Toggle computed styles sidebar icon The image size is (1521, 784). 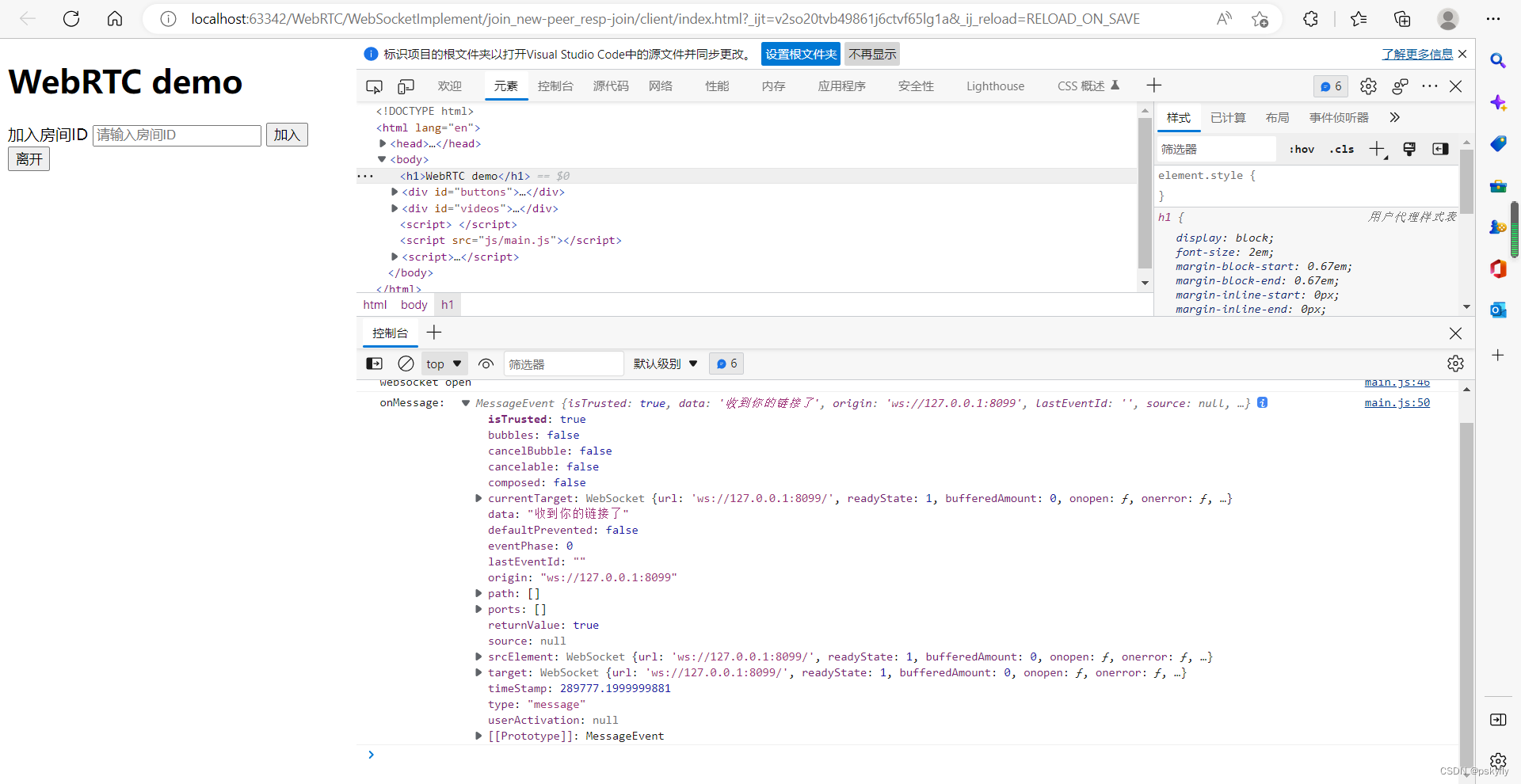[1440, 149]
